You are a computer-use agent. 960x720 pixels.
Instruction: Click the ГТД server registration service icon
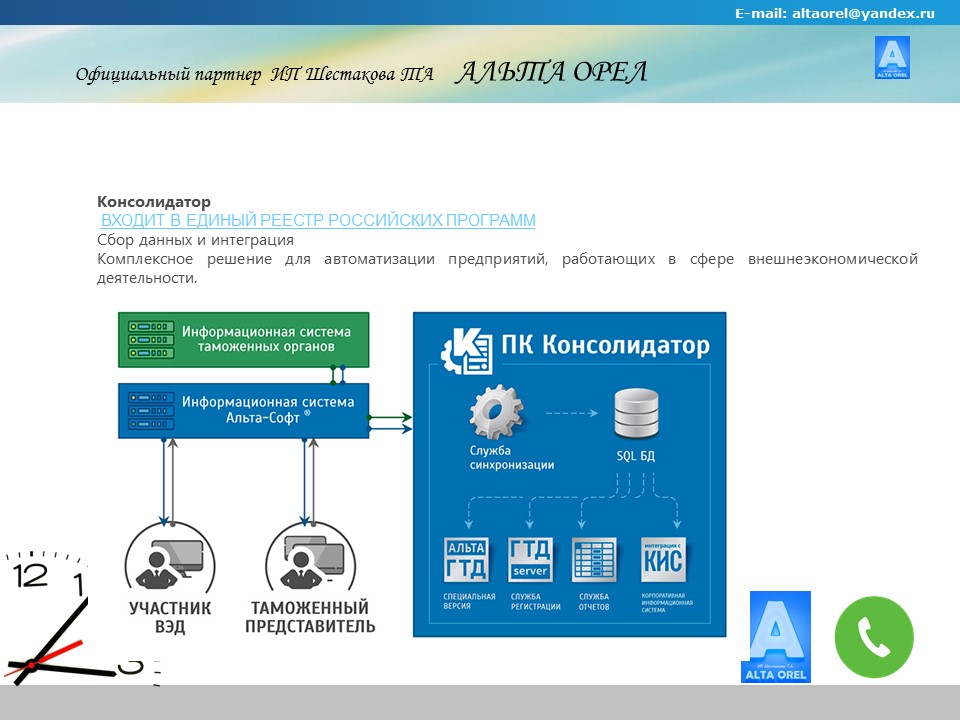pos(530,560)
